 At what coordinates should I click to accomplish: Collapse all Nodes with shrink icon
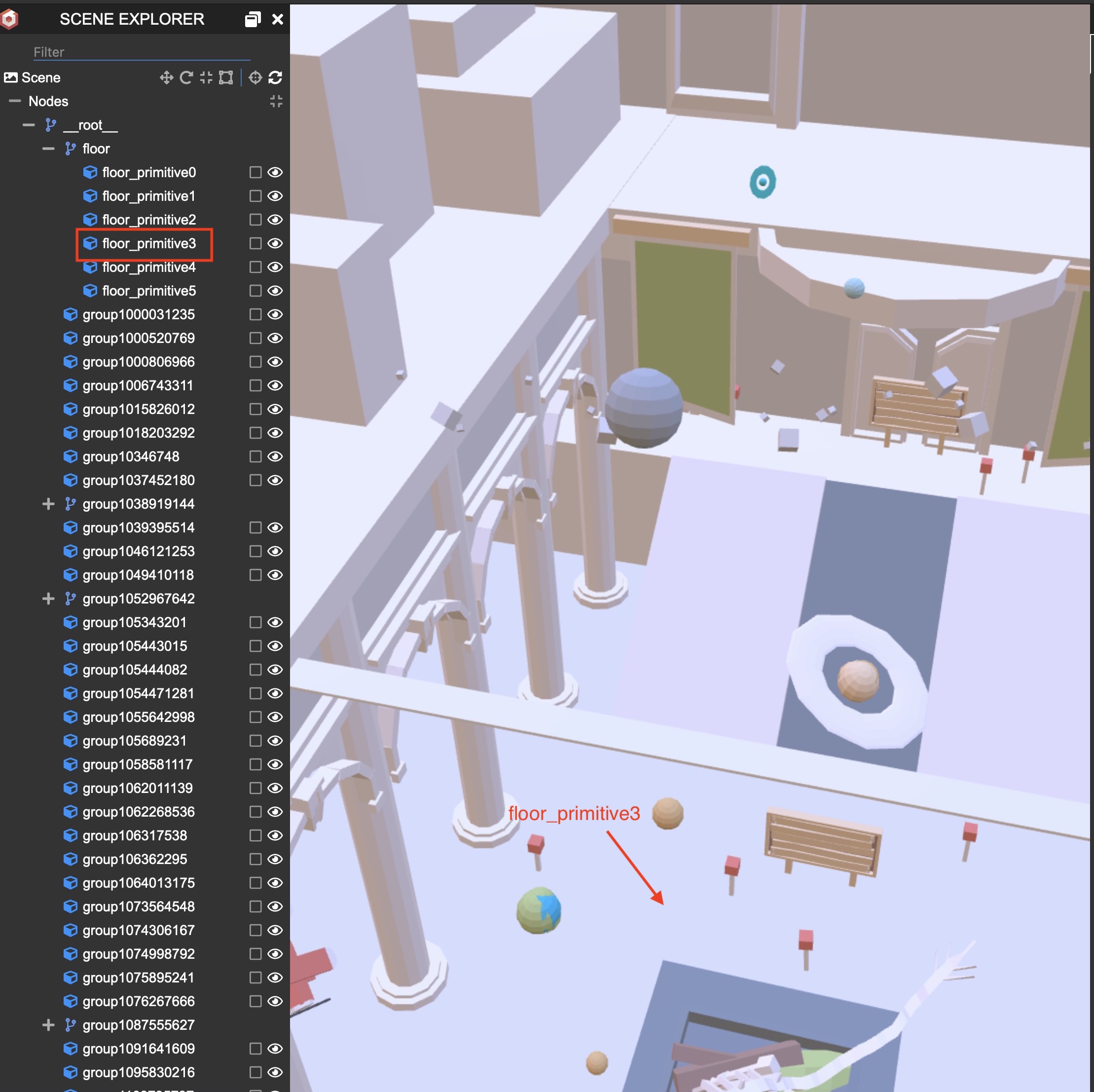pyautogui.click(x=276, y=101)
